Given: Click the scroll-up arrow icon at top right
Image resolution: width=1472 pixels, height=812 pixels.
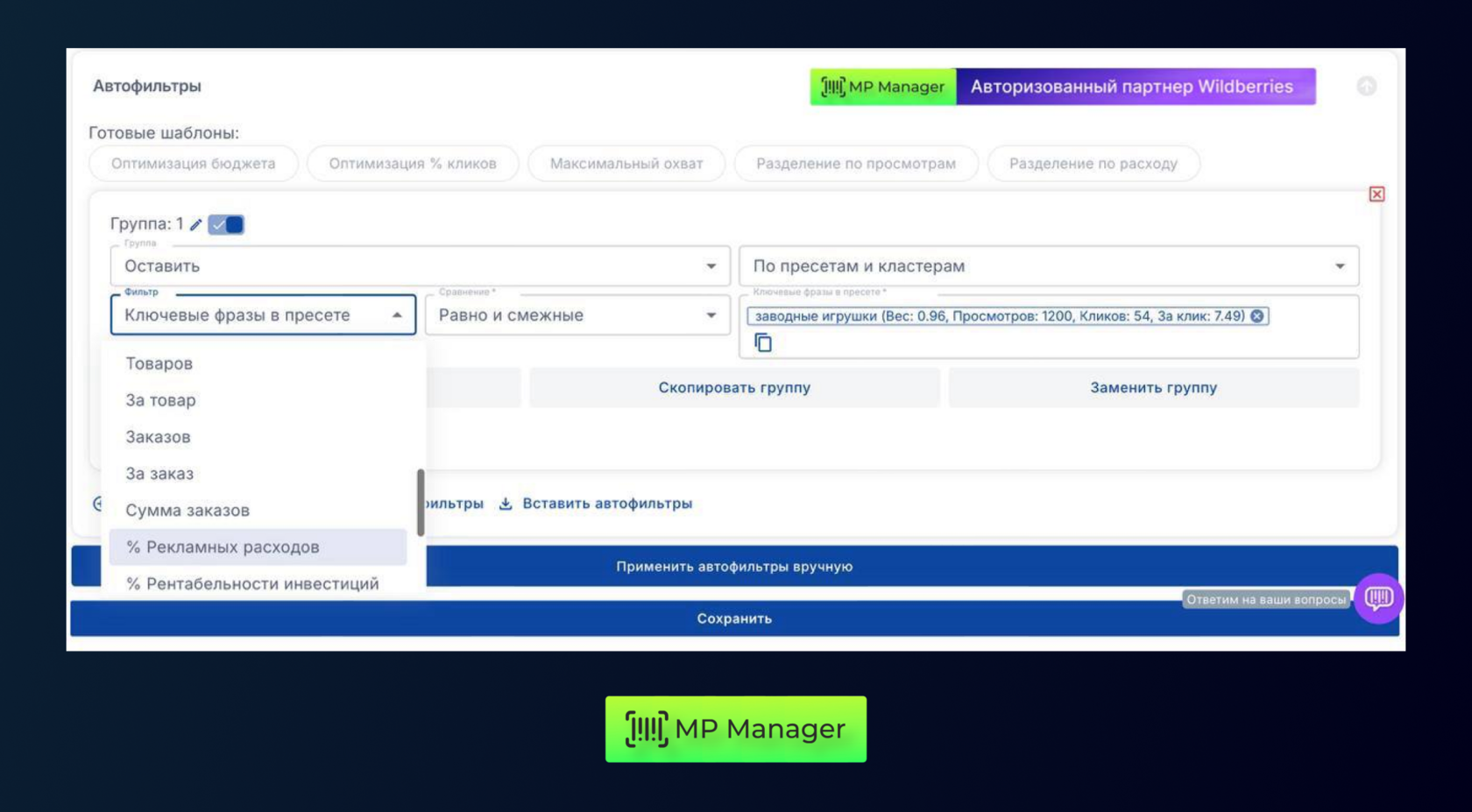Looking at the screenshot, I should coord(1366,86).
